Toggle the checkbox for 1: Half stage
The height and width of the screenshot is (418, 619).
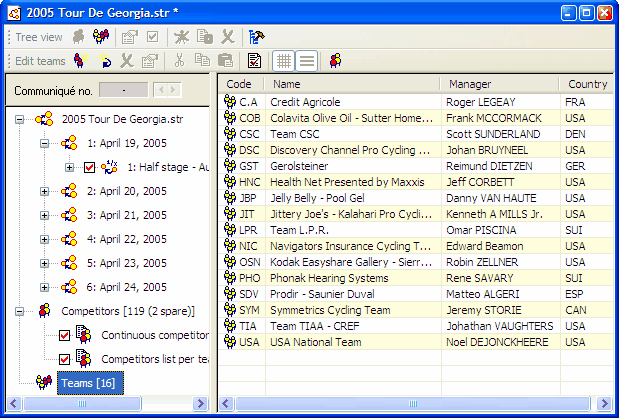pyautogui.click(x=89, y=167)
